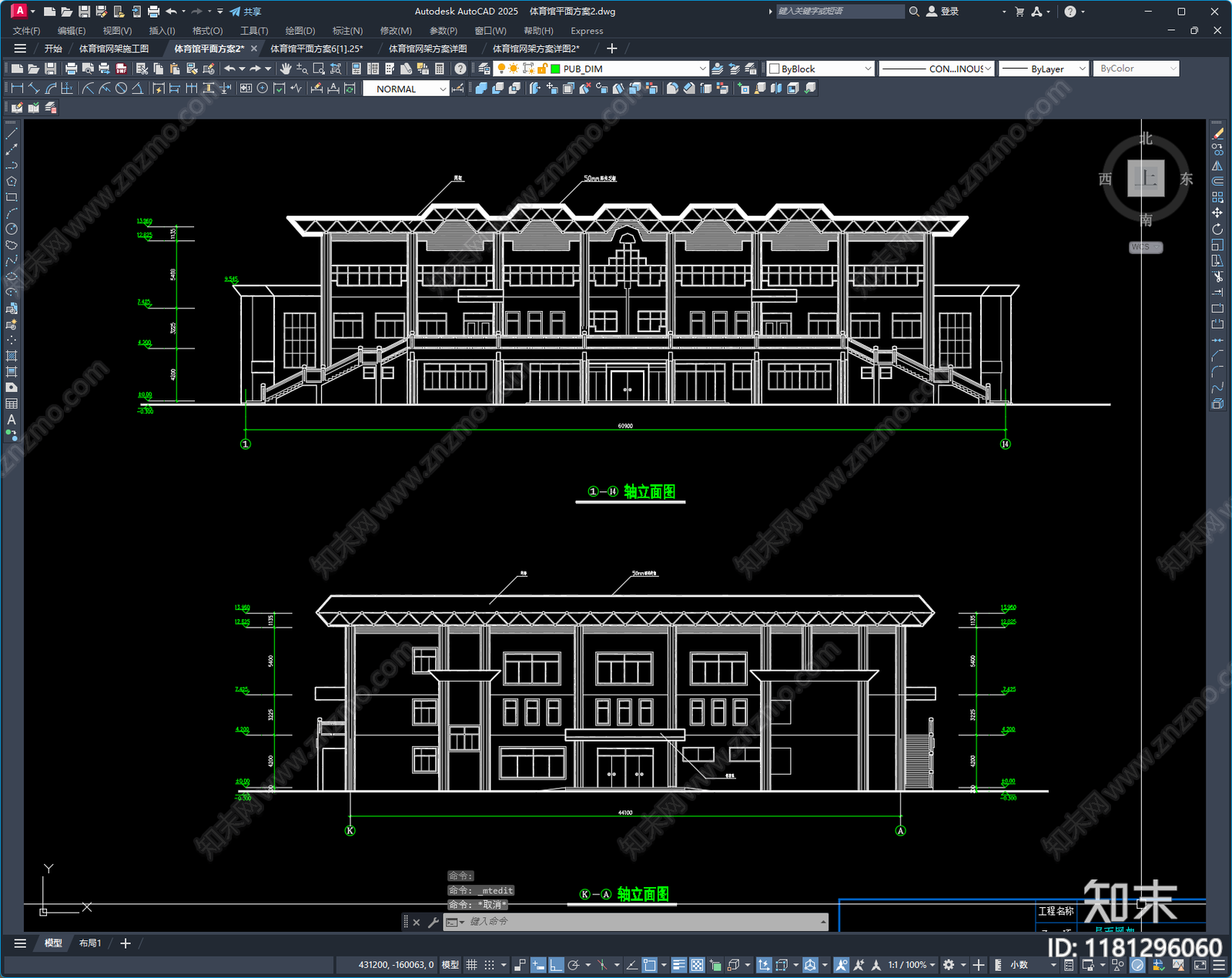
Task: Select the Rotate tool in modify toolbar
Action: point(1217,229)
